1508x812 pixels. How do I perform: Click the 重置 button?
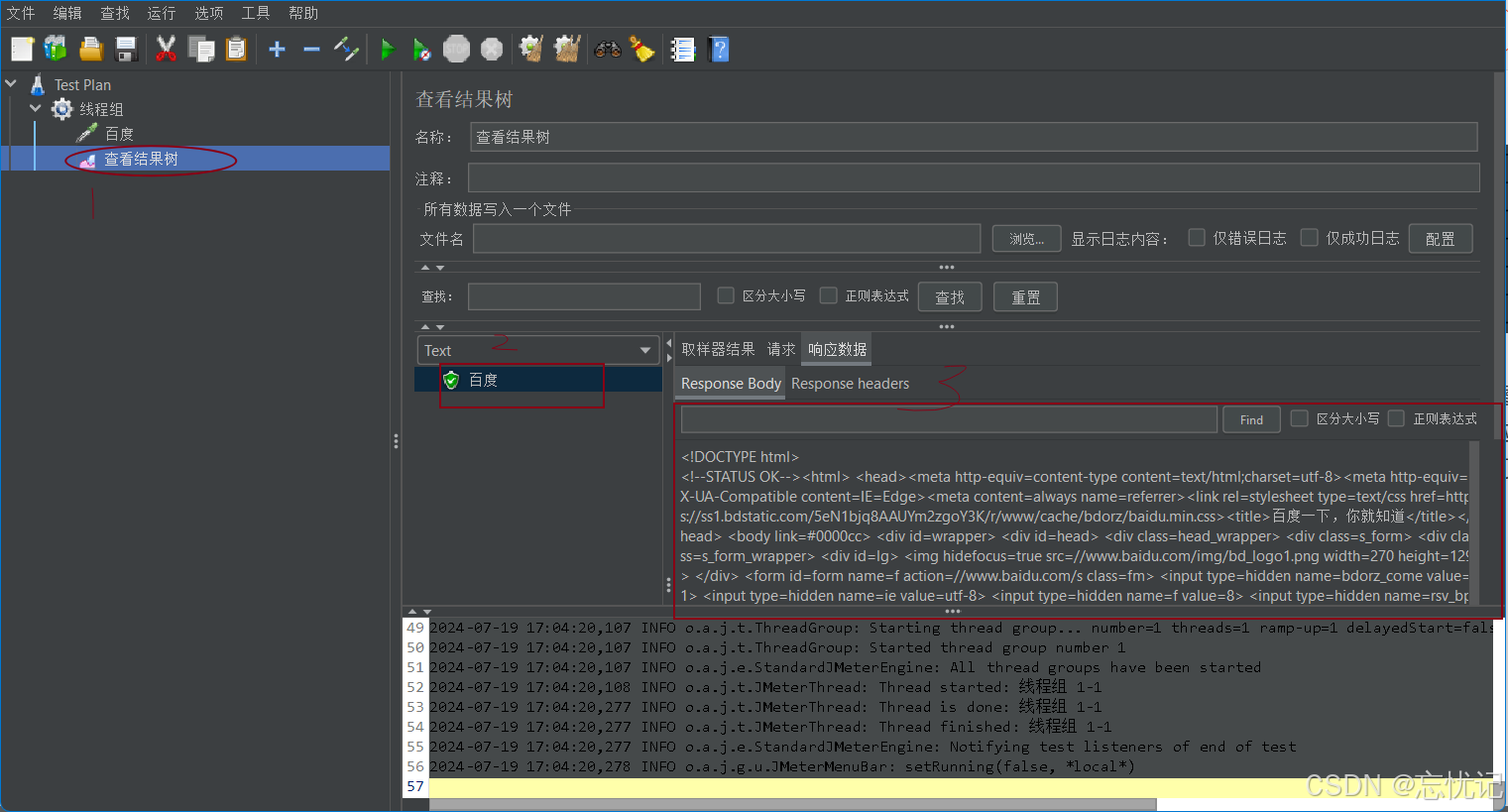point(1025,297)
